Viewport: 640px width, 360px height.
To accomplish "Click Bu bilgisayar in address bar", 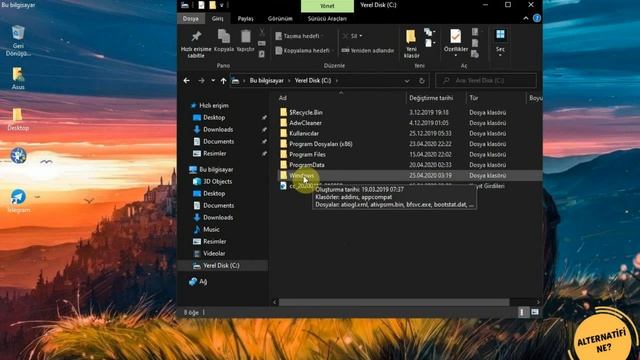I will 266,81.
